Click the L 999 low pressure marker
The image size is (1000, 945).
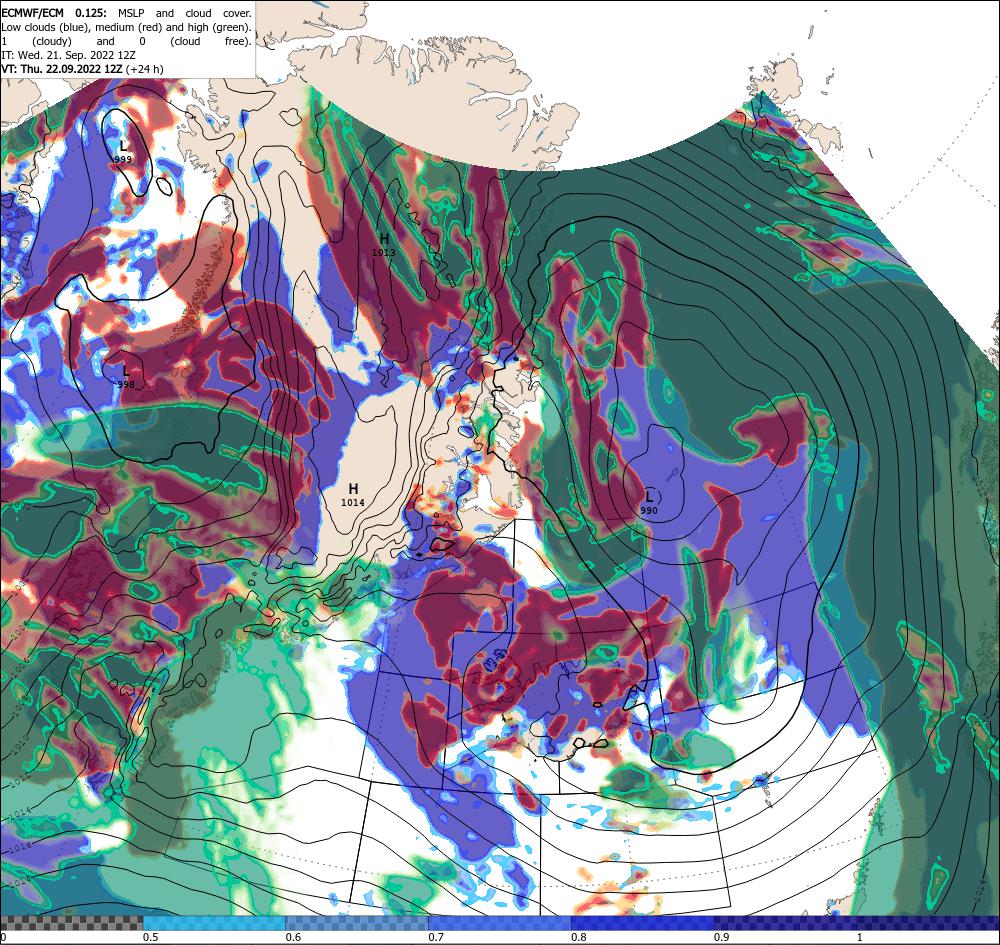(x=122, y=152)
